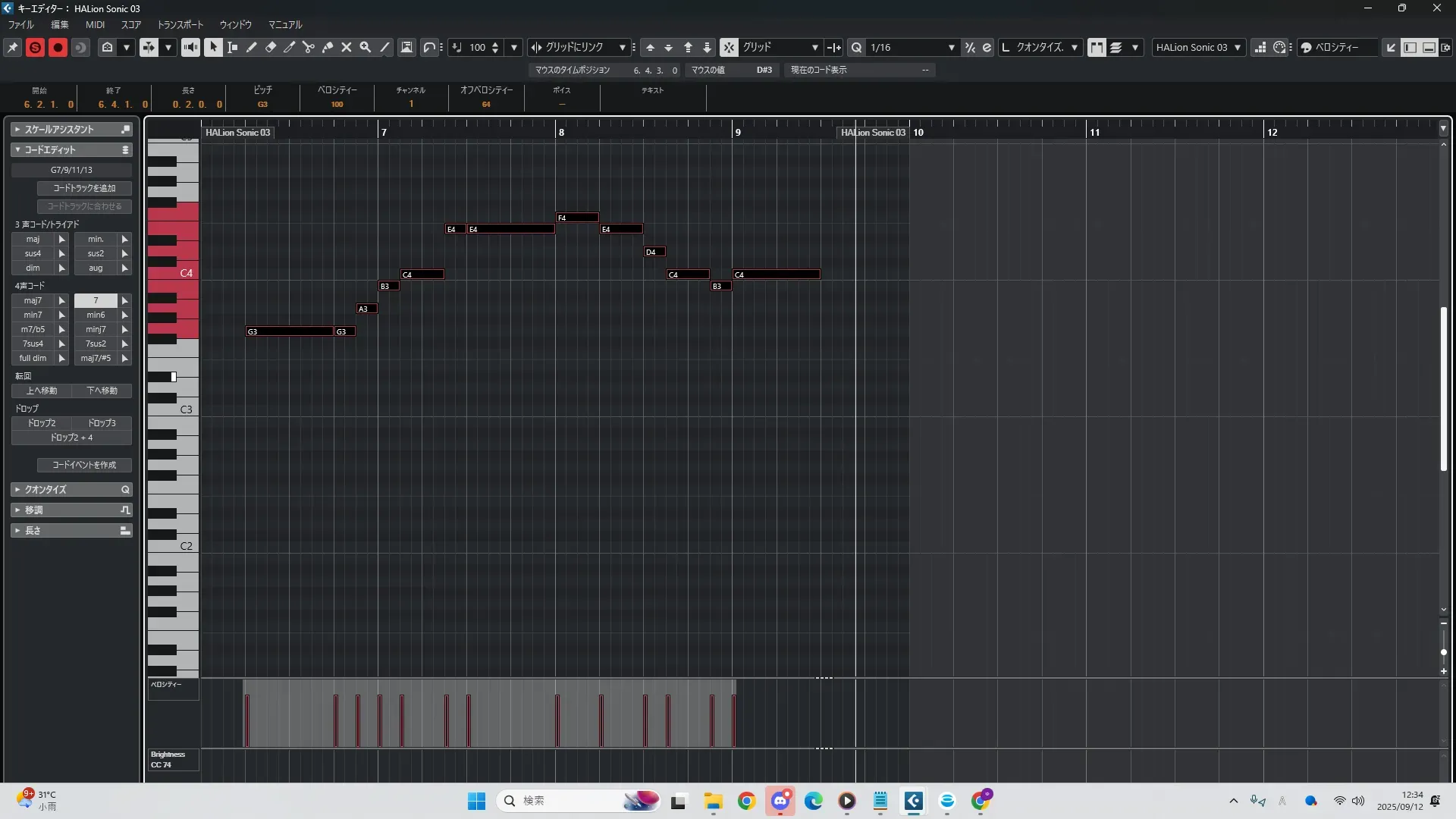Image resolution: width=1456 pixels, height=819 pixels.
Task: Toggle Record in Editor button
Action: [x=58, y=47]
